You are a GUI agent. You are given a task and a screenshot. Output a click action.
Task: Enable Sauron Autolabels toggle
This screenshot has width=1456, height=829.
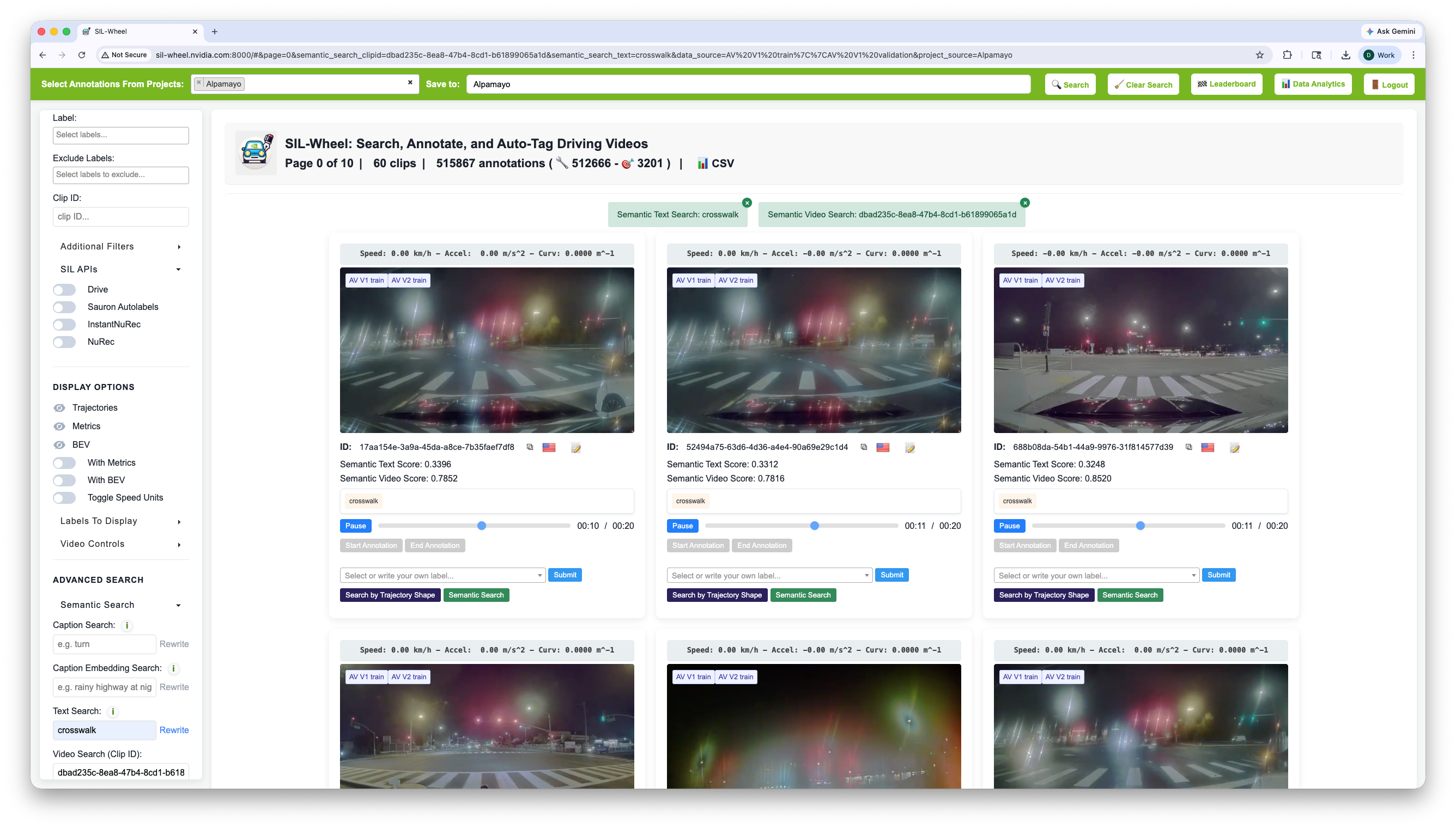coord(64,307)
